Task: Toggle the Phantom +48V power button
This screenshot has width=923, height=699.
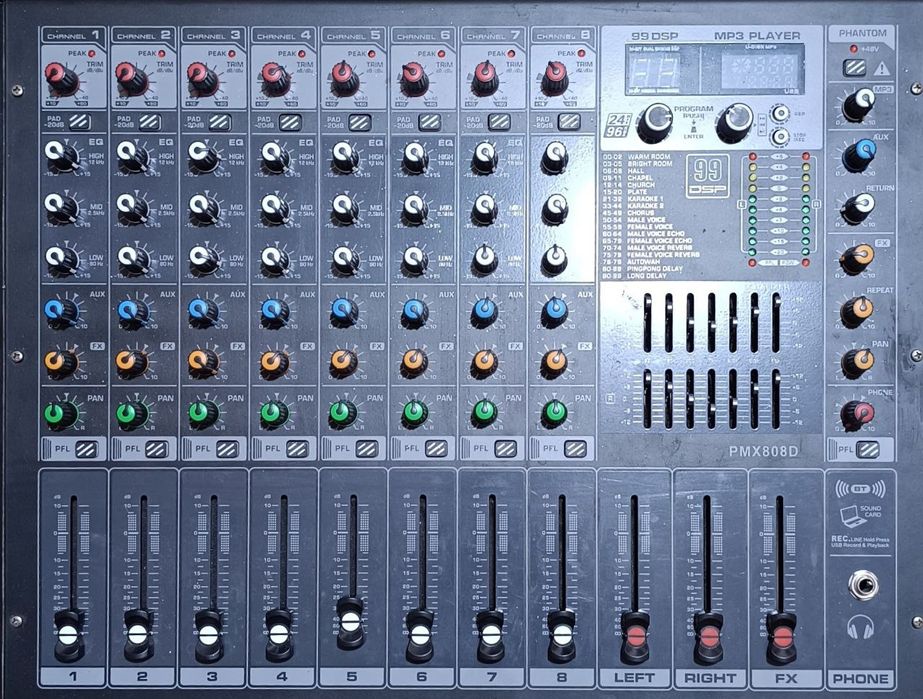Action: pos(854,68)
